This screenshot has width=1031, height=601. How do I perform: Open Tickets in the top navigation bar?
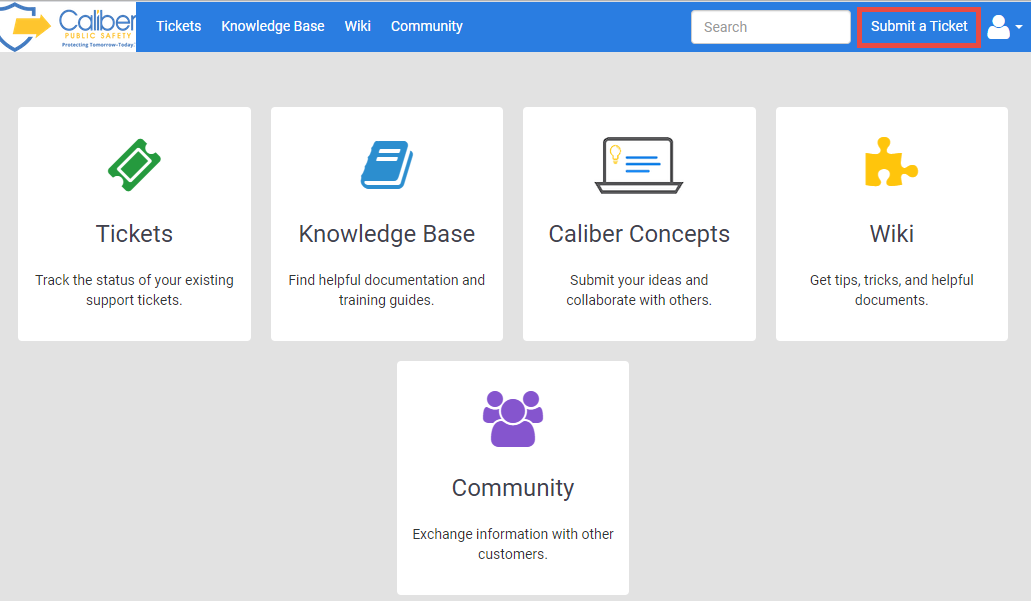[x=178, y=26]
